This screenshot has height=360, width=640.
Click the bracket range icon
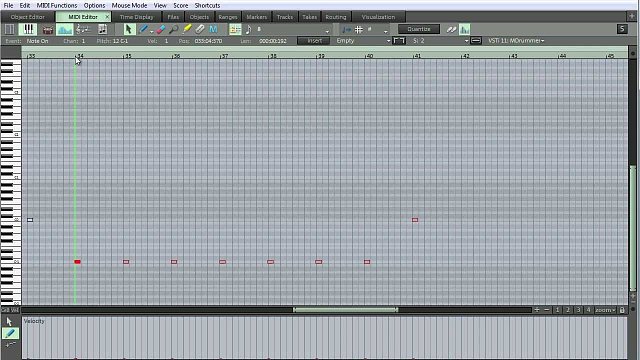click(x=399, y=41)
